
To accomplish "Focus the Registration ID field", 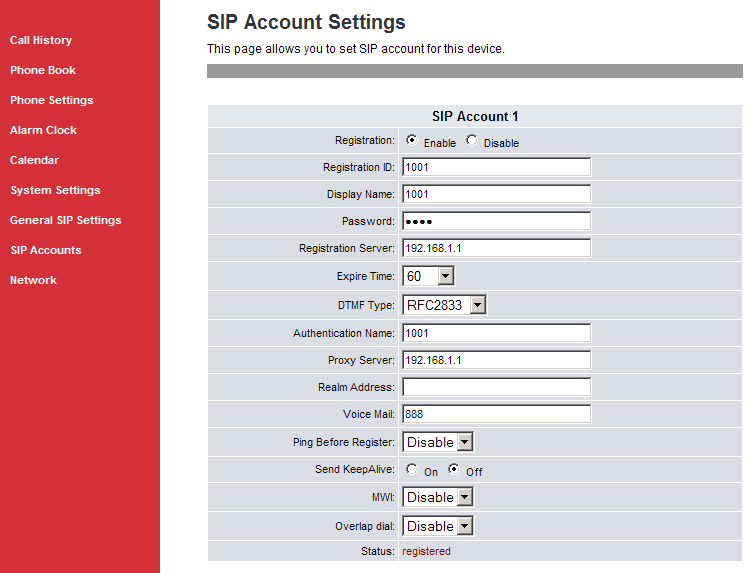I will [497, 167].
